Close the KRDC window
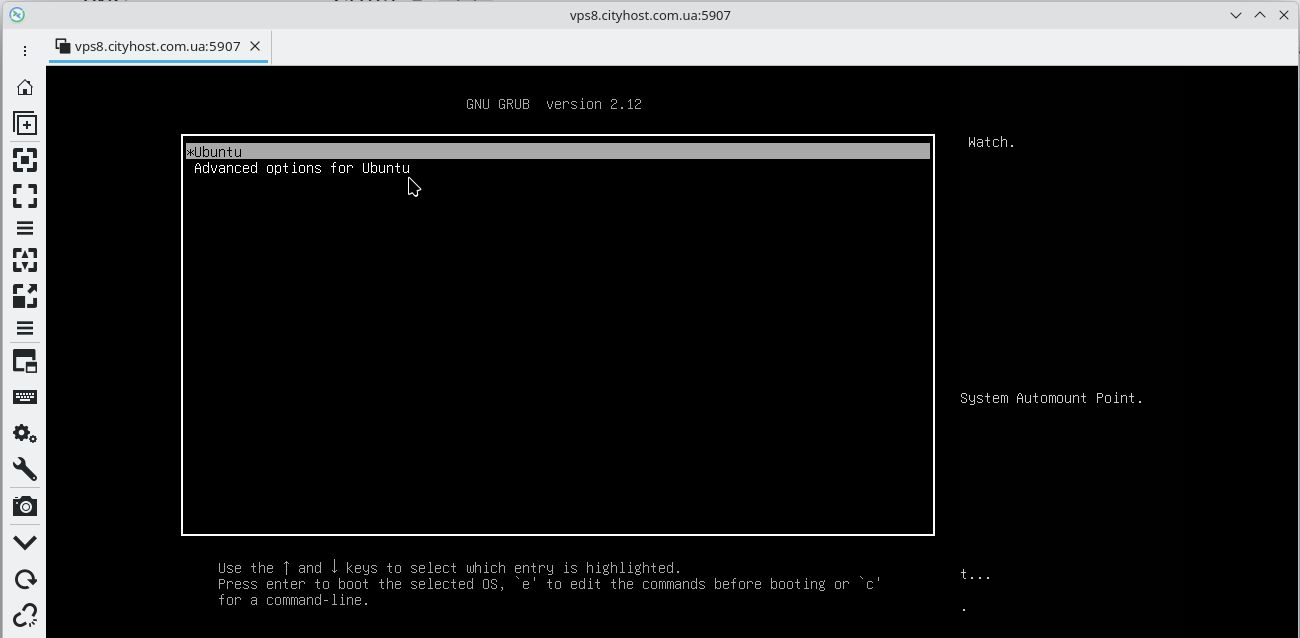The height and width of the screenshot is (638, 1300). (1284, 15)
